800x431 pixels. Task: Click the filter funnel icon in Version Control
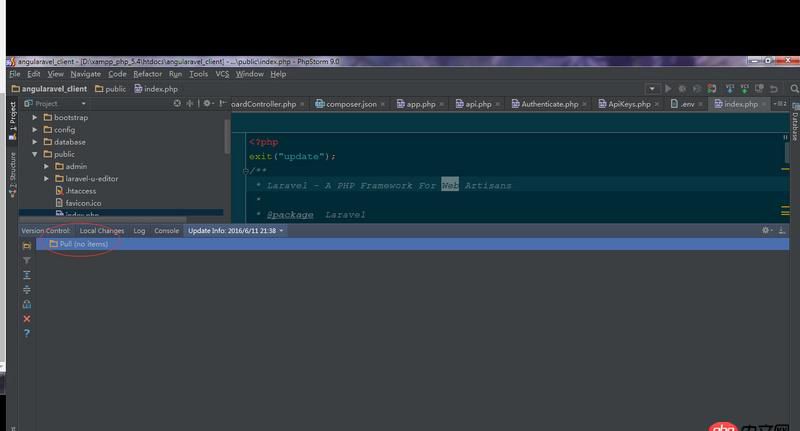(27, 261)
